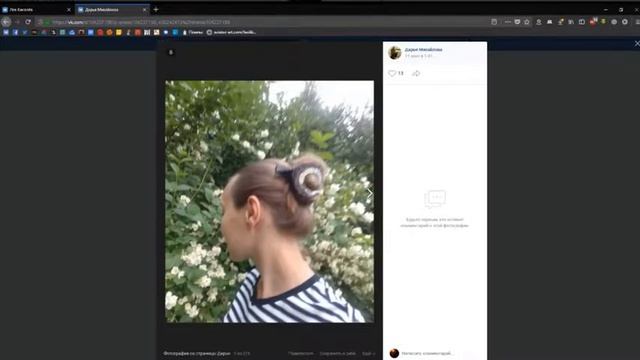The height and width of the screenshot is (360, 640).
Task: Open the Library toolbar icon
Action: [571, 22]
